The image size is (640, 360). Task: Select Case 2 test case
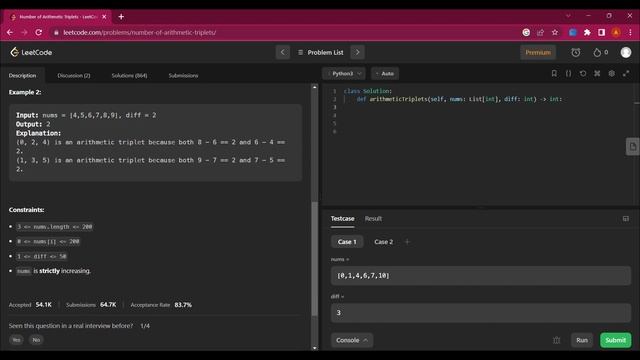click(383, 242)
